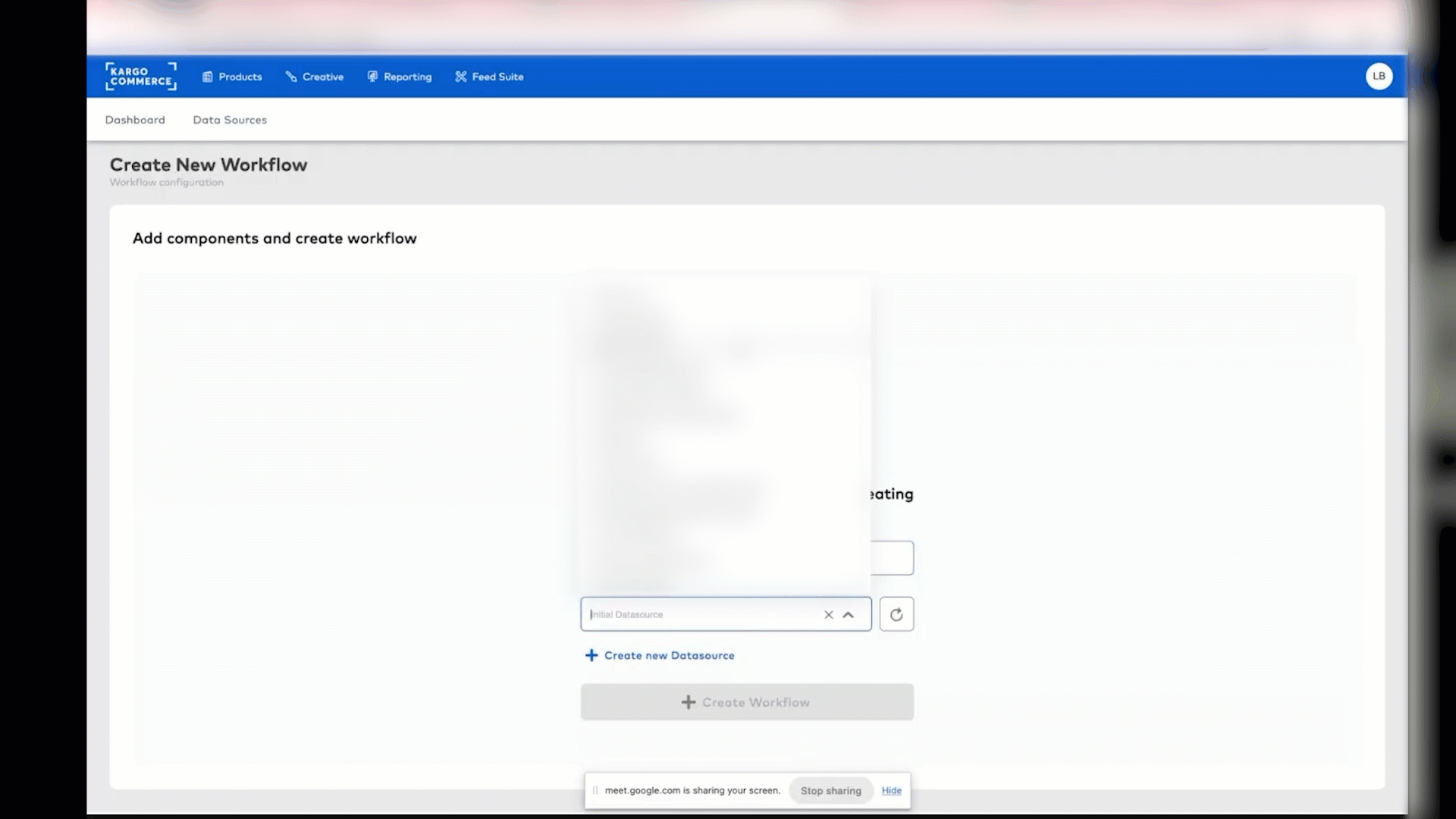This screenshot has width=1456, height=819.
Task: Select the Products icon in the navigation bar
Action: point(208,77)
